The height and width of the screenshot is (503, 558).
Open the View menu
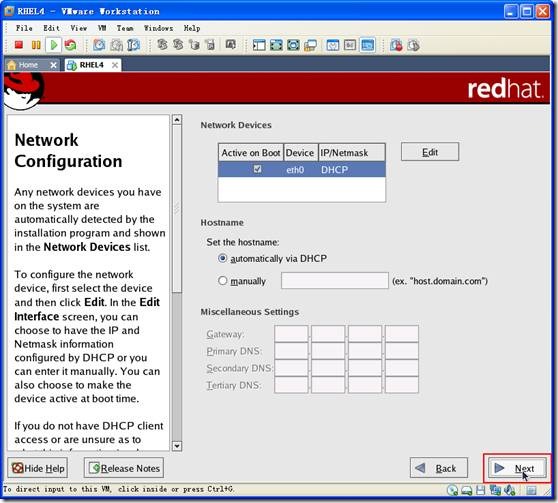point(79,28)
